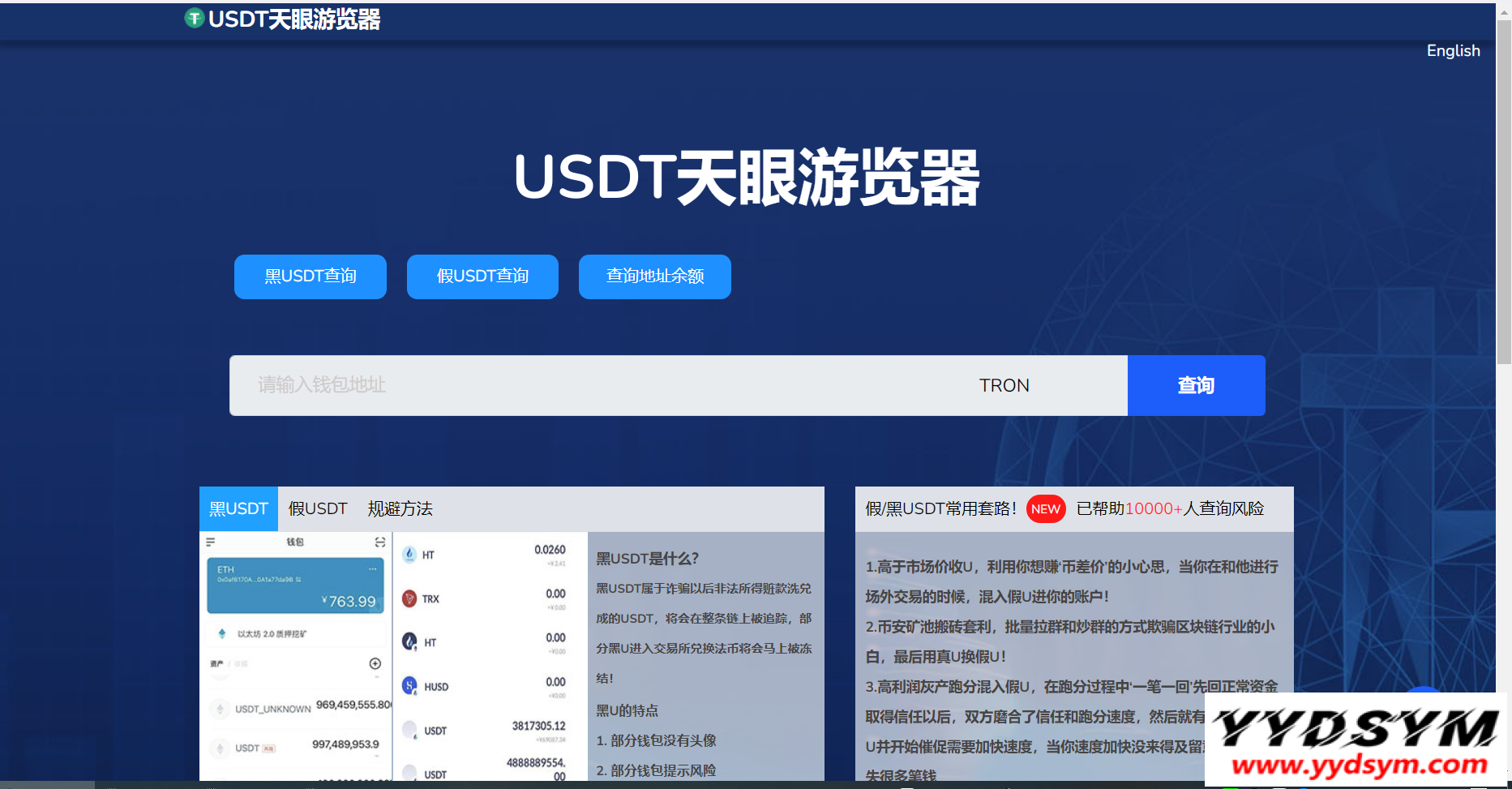Tap the hamburger menu icon in wallet screenshot

pos(211,542)
